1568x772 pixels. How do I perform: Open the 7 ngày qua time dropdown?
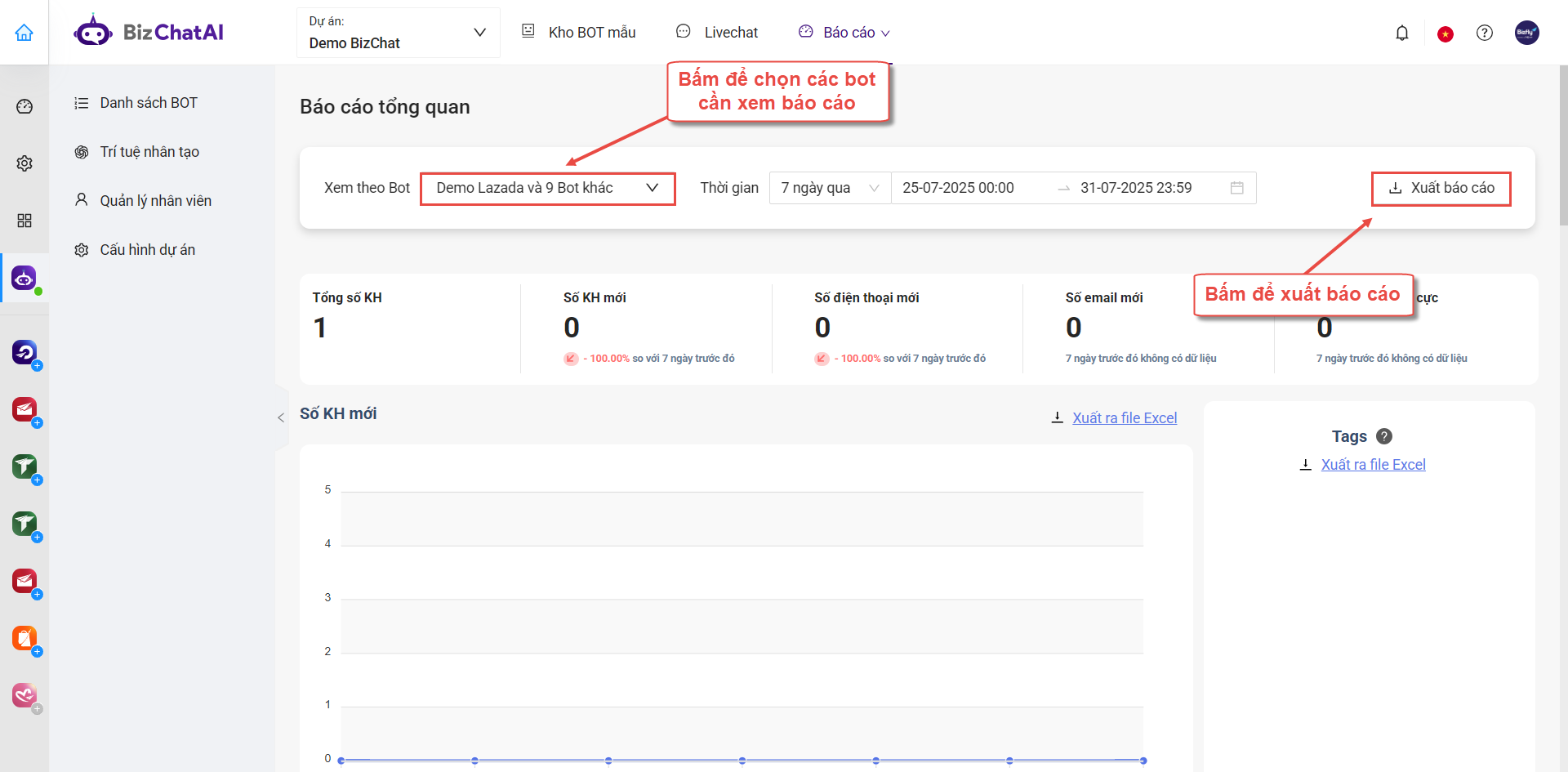click(829, 189)
